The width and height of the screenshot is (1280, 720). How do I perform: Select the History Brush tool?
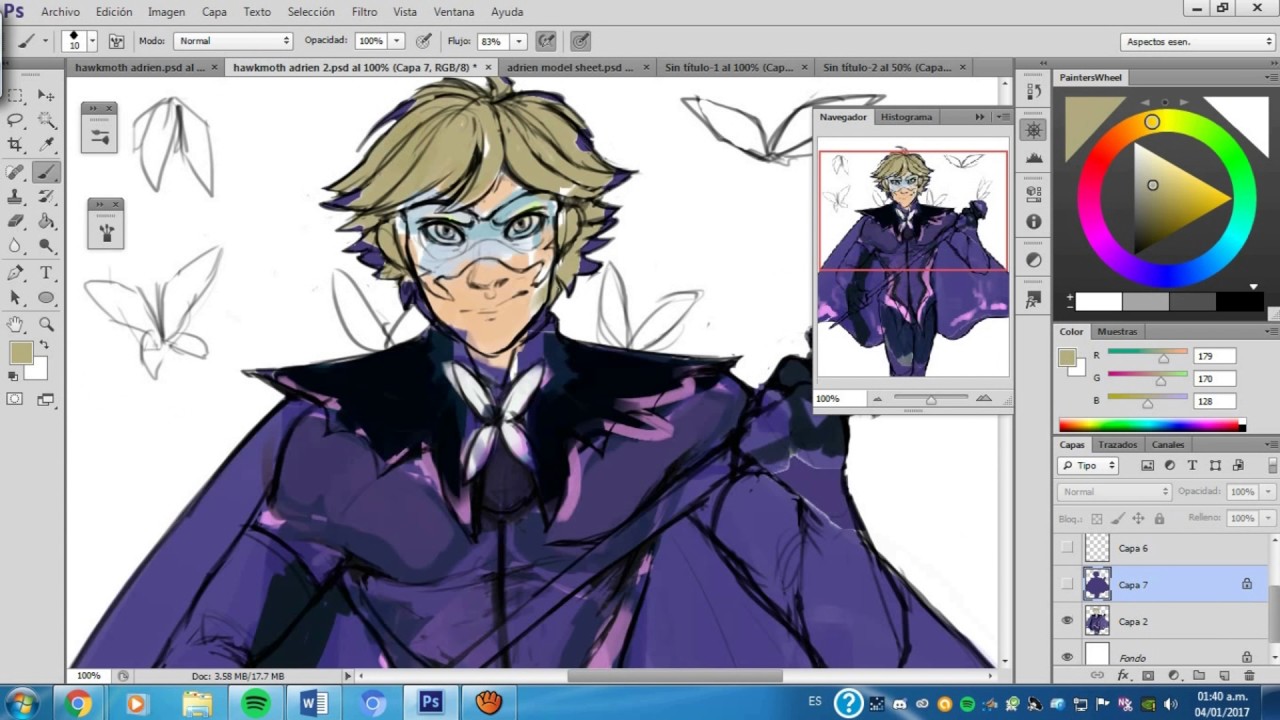(46, 197)
